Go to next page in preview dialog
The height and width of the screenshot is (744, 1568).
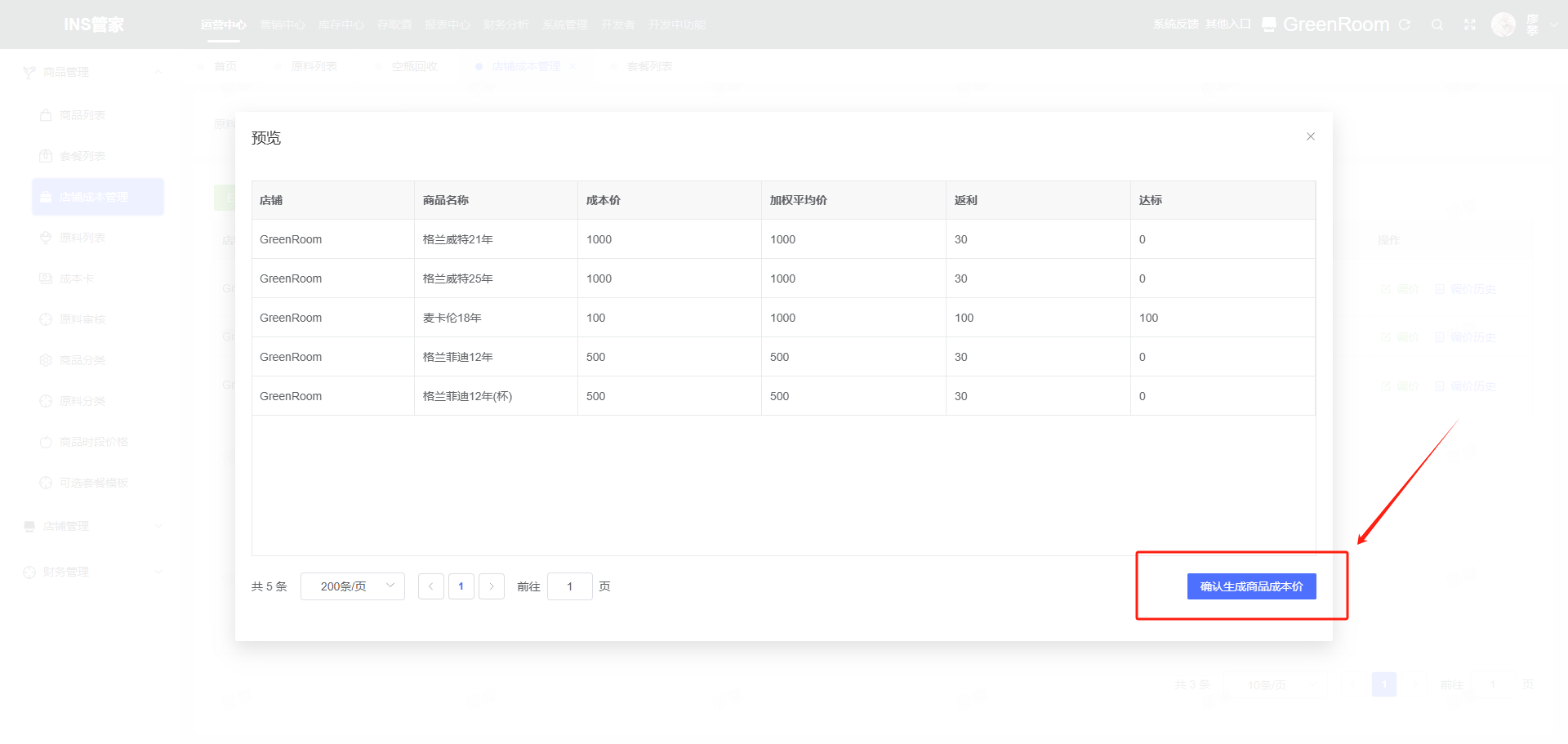click(x=492, y=586)
